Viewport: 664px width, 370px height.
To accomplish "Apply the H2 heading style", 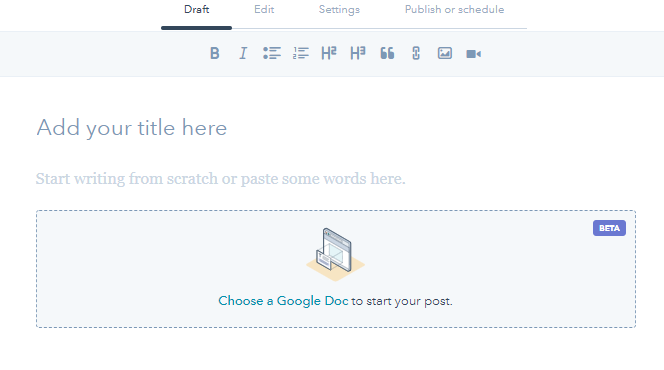I will (329, 53).
